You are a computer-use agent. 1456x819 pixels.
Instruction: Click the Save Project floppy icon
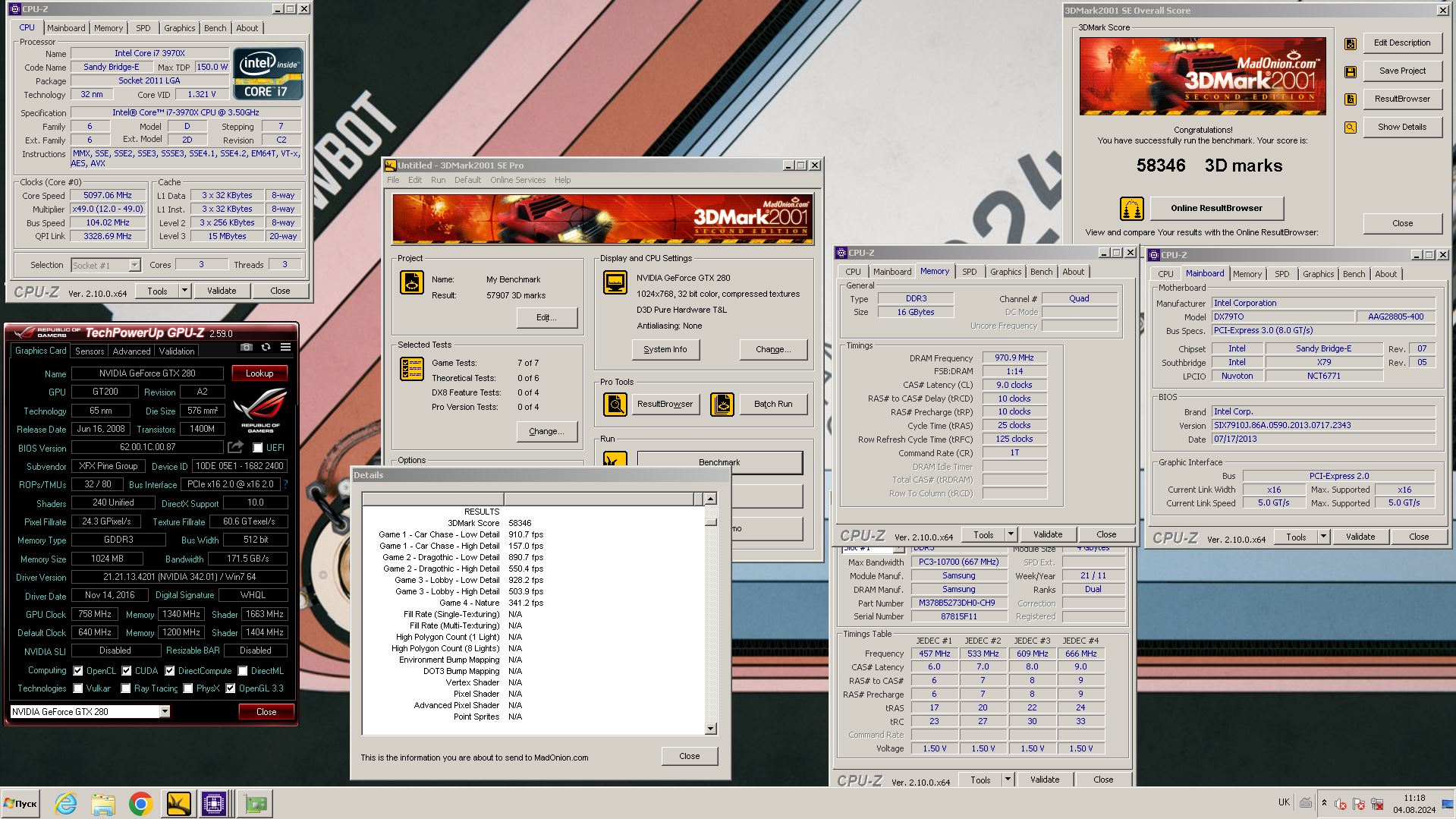(1351, 71)
